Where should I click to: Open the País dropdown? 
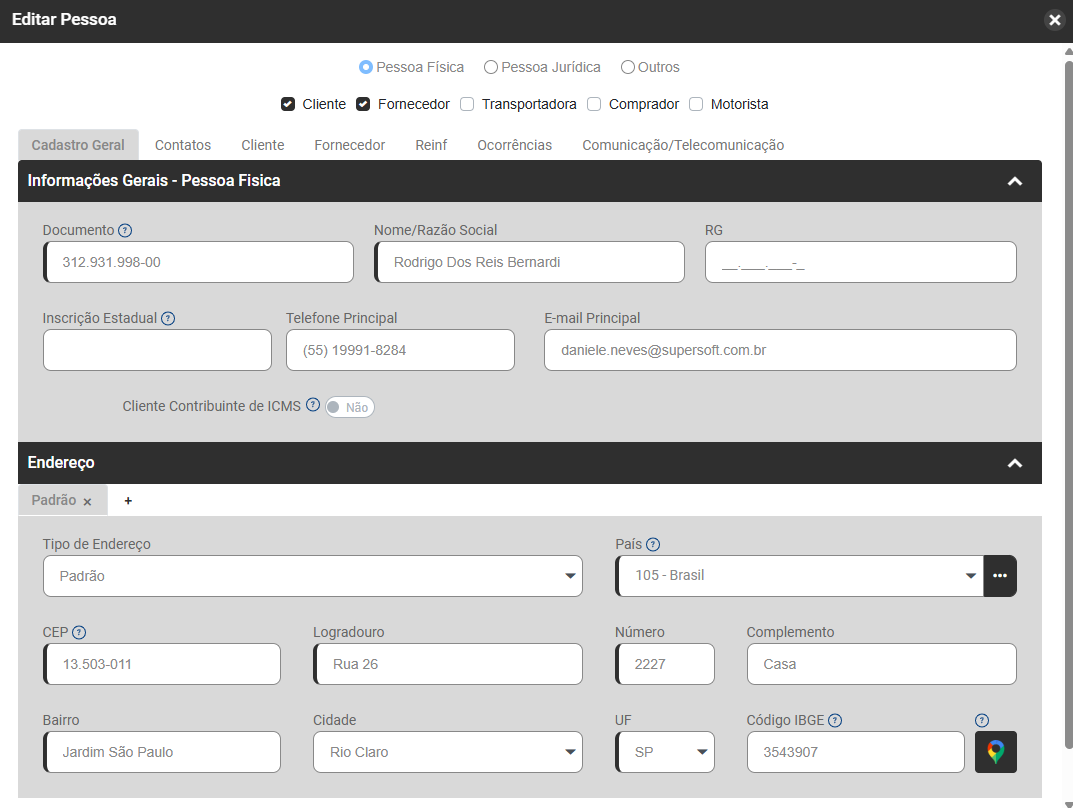tap(799, 576)
